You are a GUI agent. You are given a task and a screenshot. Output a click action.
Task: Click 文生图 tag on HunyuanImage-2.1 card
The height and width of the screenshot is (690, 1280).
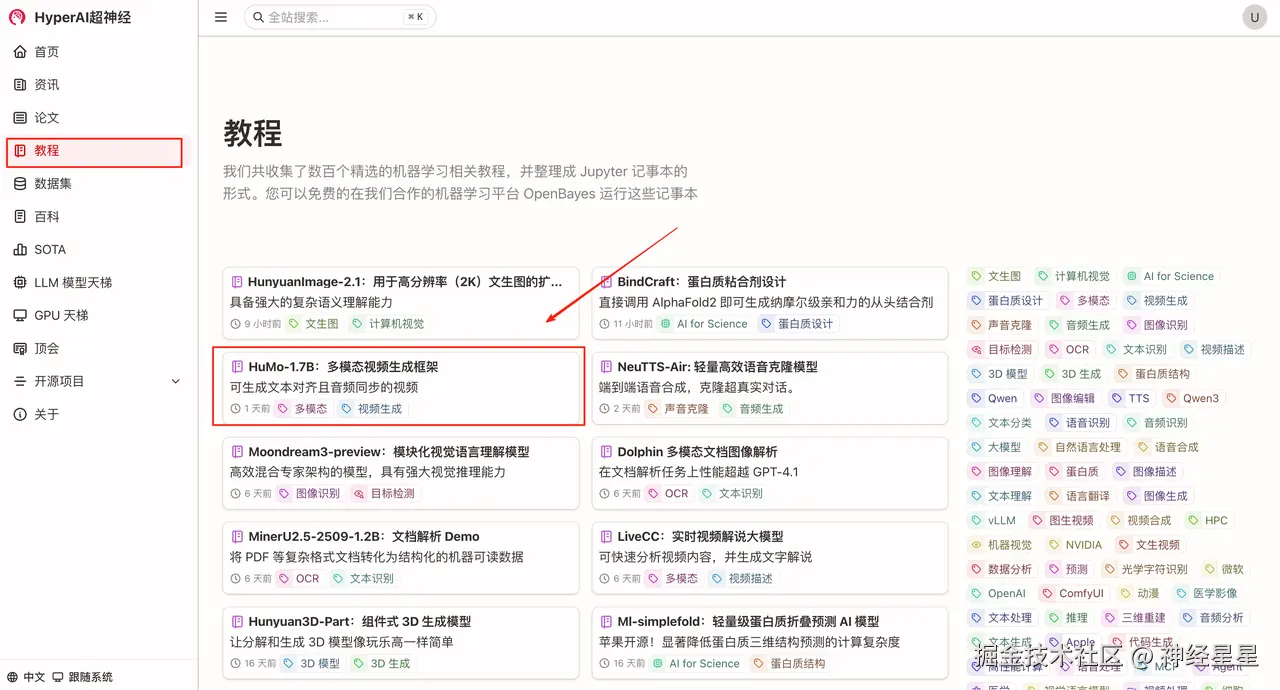313,324
